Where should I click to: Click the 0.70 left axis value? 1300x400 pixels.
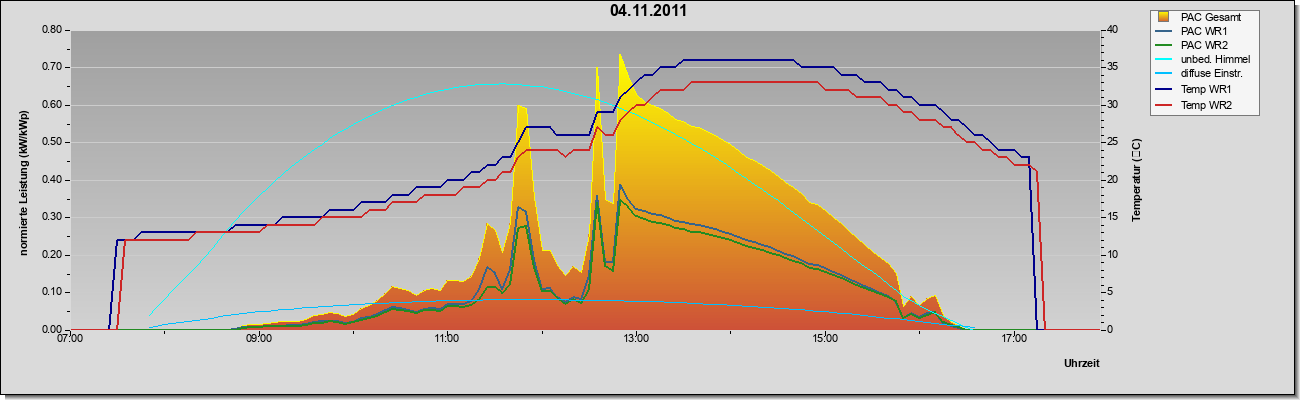53,68
